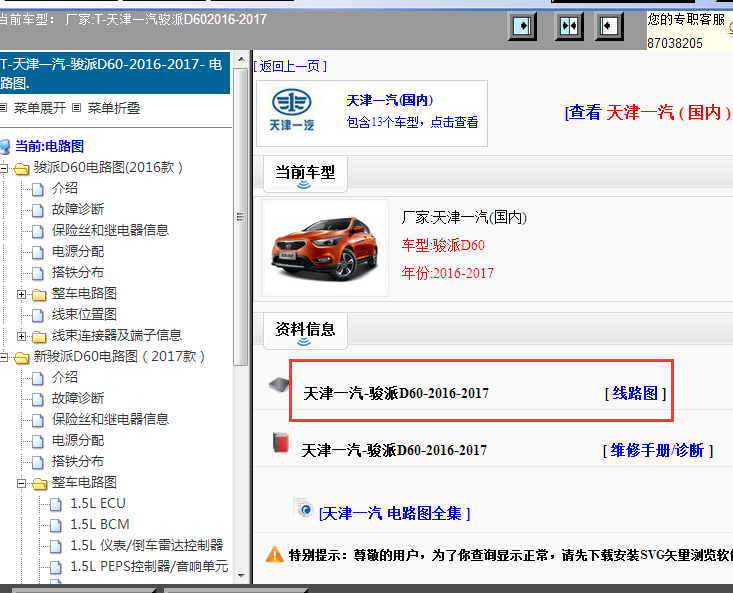Click customer service number 87038205
This screenshot has width=733, height=593.
(675, 43)
